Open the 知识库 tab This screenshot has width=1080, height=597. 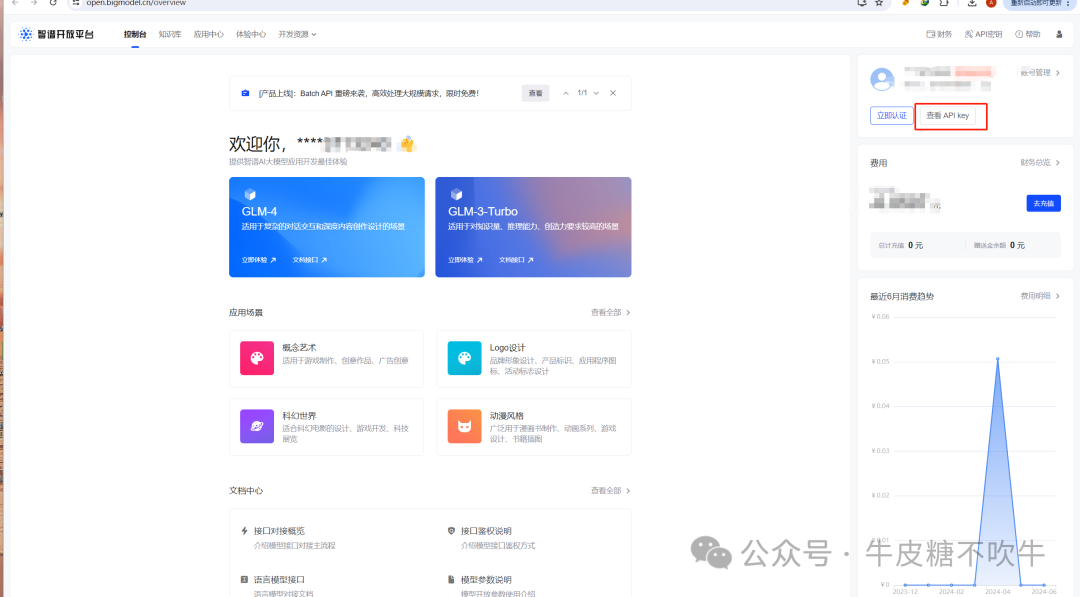click(169, 34)
